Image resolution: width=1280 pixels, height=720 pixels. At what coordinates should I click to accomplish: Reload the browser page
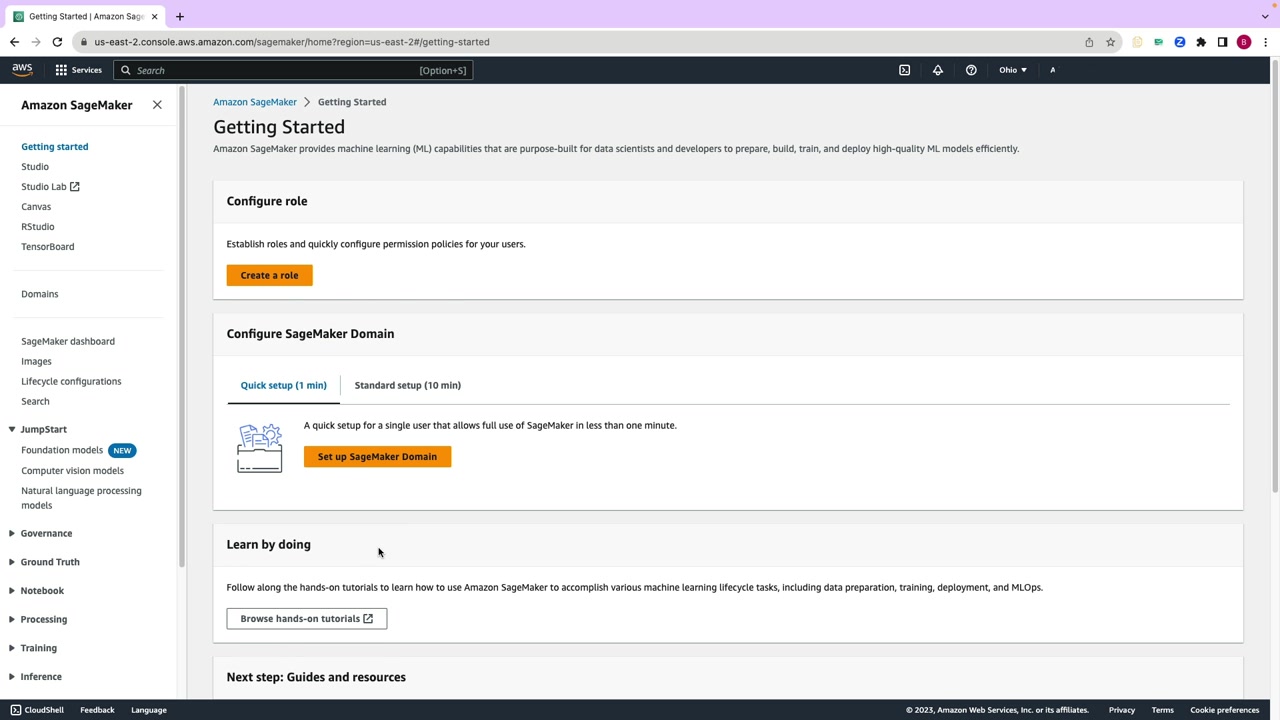(x=57, y=42)
